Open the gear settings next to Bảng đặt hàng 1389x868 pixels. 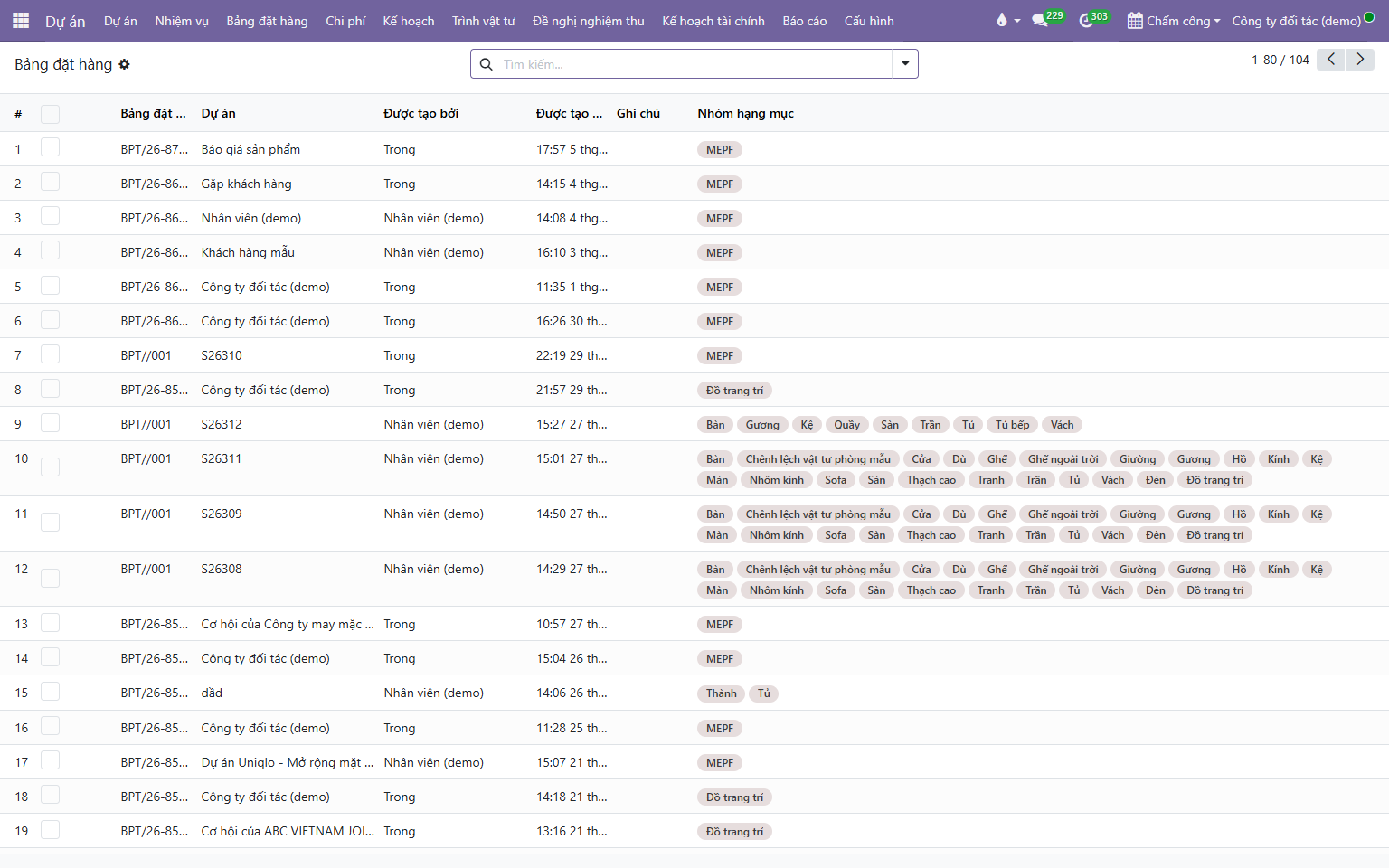pyautogui.click(x=124, y=64)
